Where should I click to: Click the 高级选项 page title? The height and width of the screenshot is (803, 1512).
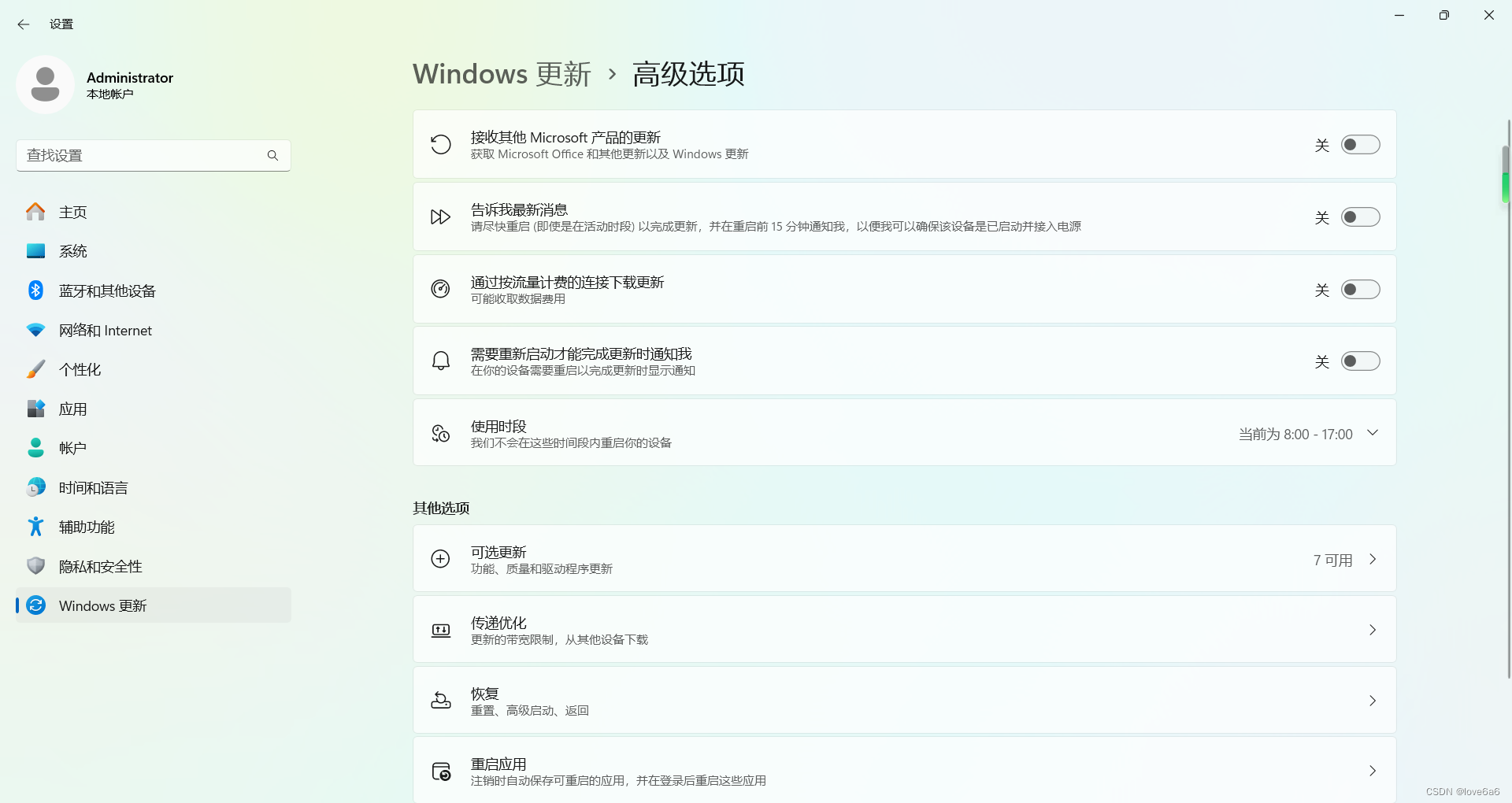tap(688, 74)
